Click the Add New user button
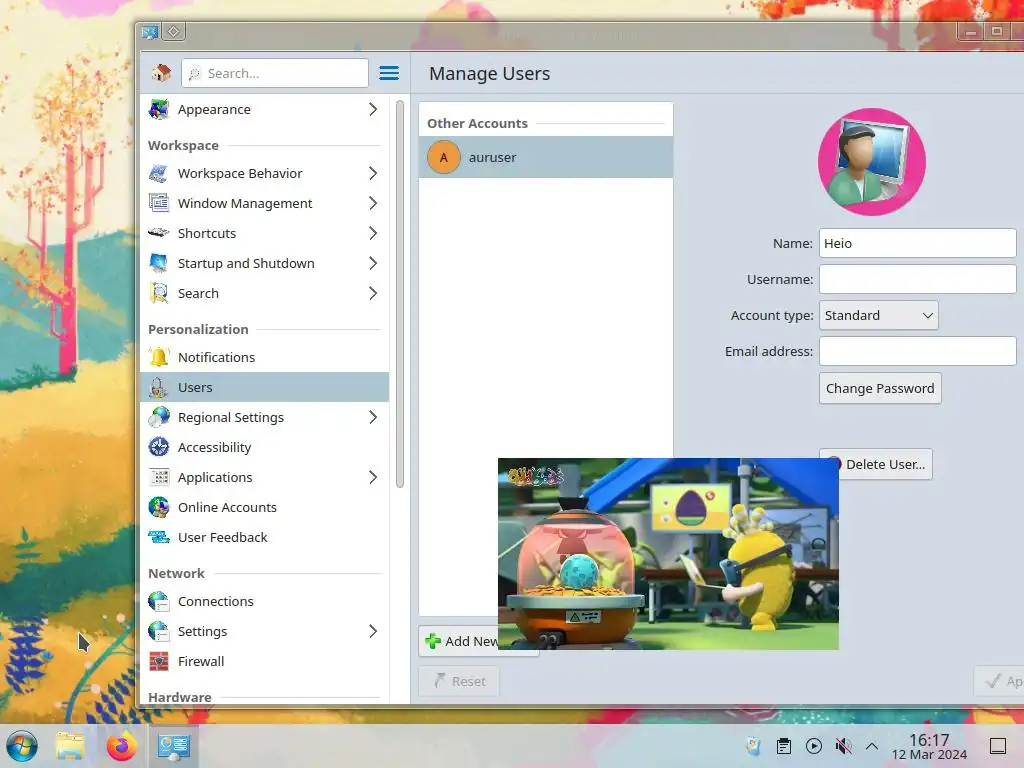Viewport: 1024px width, 768px height. [458, 641]
